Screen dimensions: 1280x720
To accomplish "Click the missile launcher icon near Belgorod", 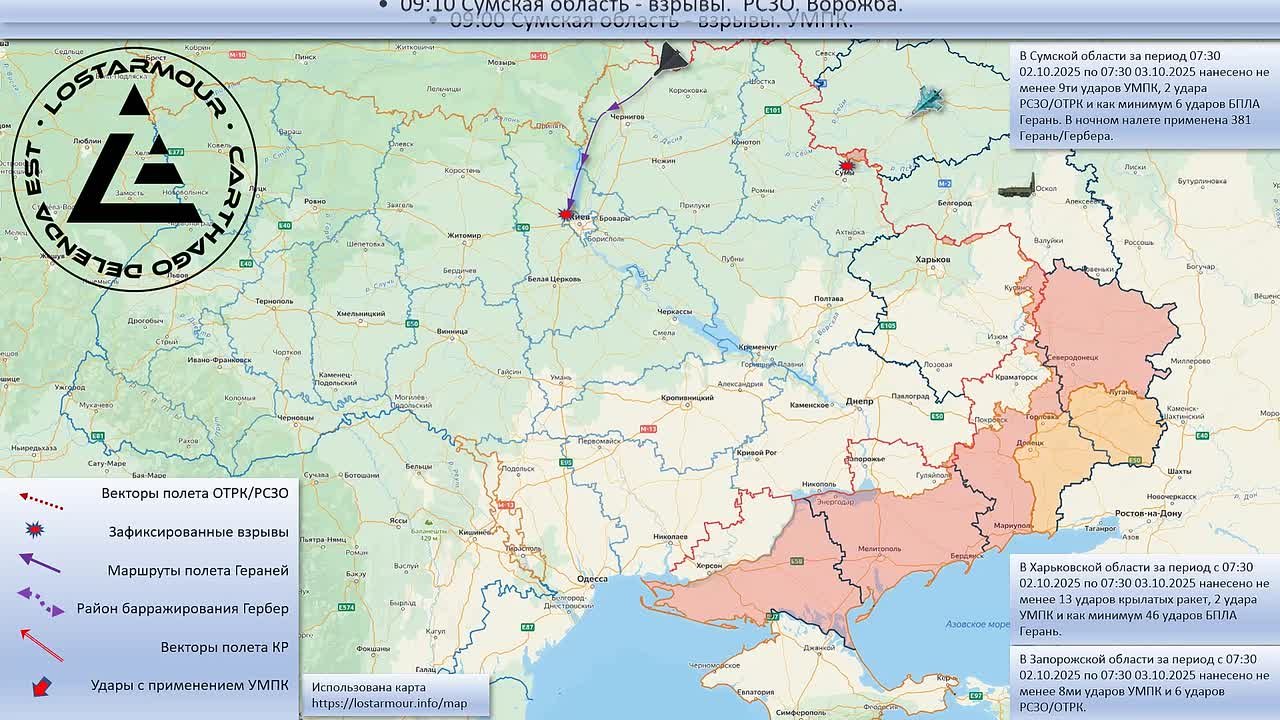I will point(1016,186).
